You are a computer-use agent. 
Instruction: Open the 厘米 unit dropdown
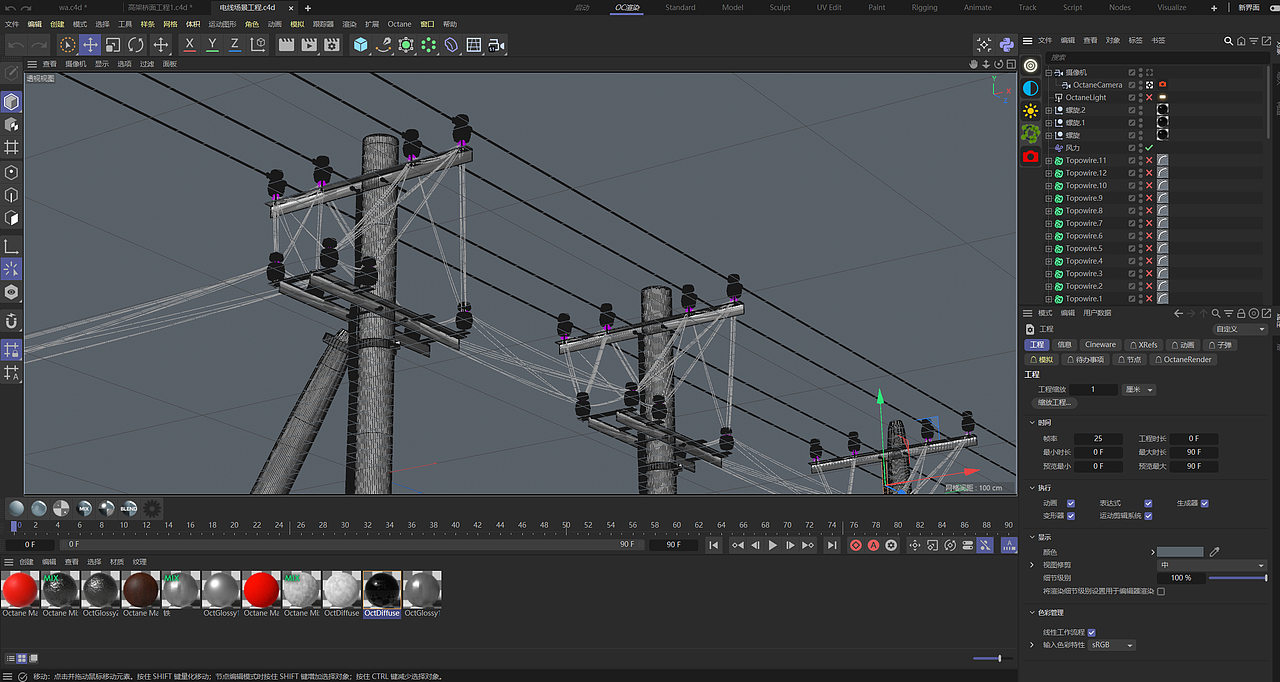(1139, 389)
